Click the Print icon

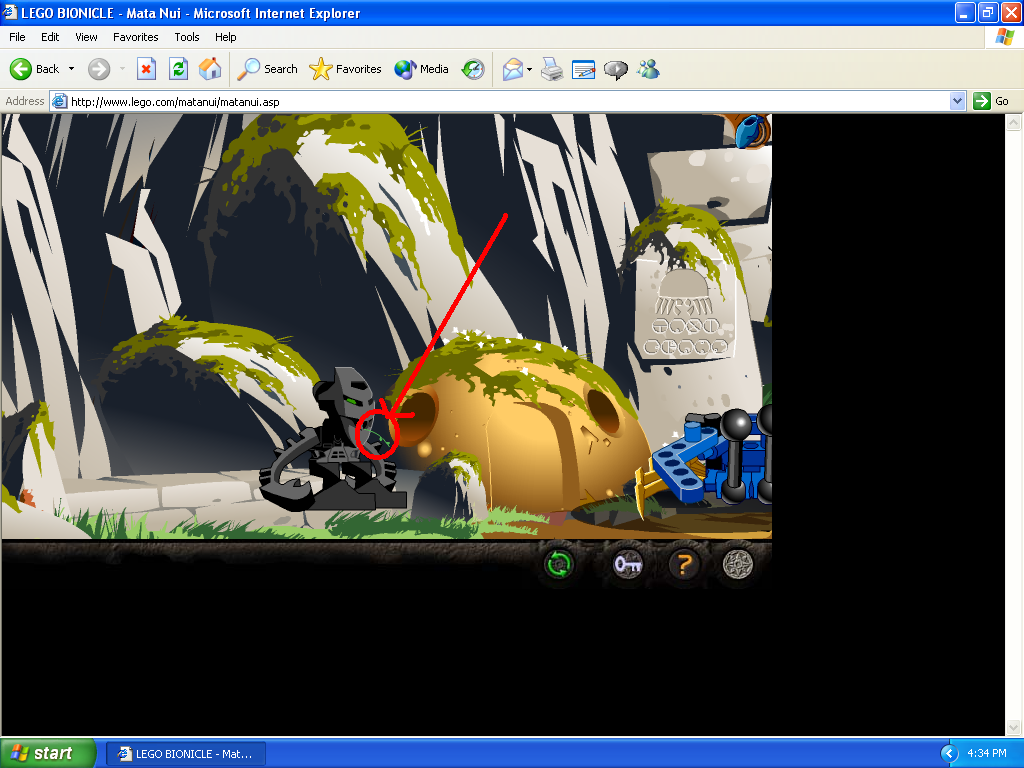tap(552, 69)
